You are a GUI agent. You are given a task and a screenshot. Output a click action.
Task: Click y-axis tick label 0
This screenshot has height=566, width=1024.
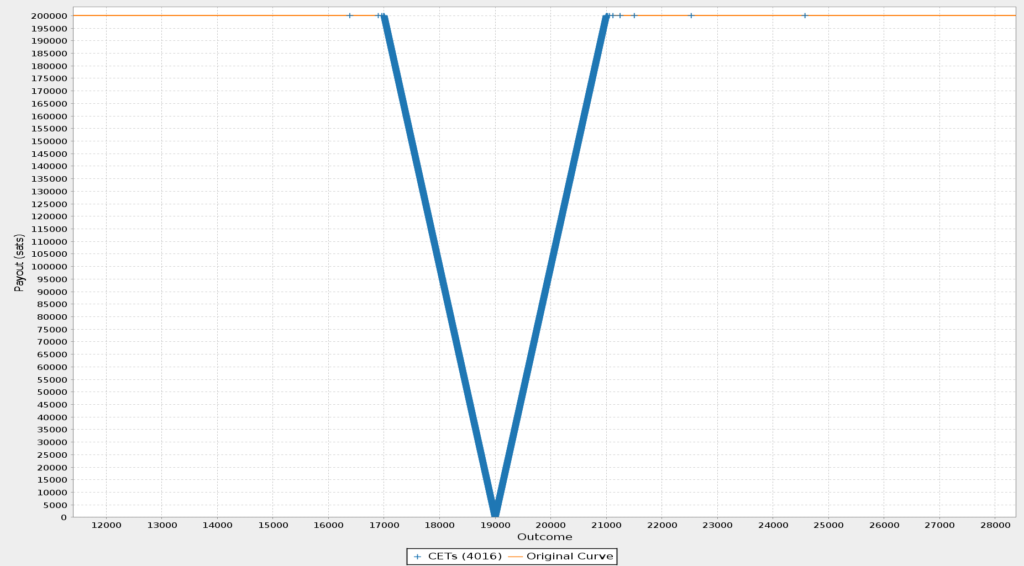pyautogui.click(x=64, y=517)
